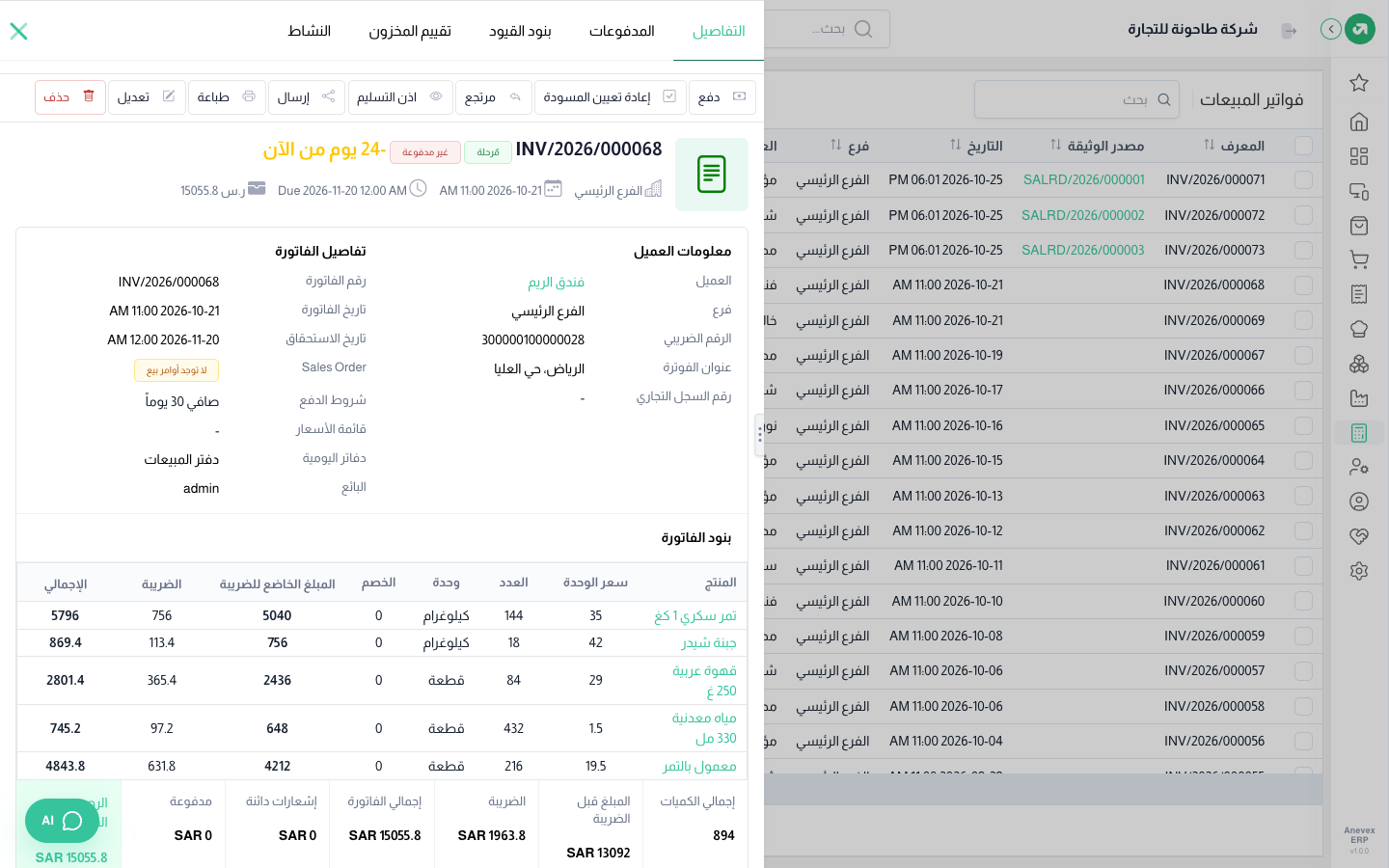The image size is (1389, 868).
Task: Open settings gear in sidebar
Action: click(1359, 571)
